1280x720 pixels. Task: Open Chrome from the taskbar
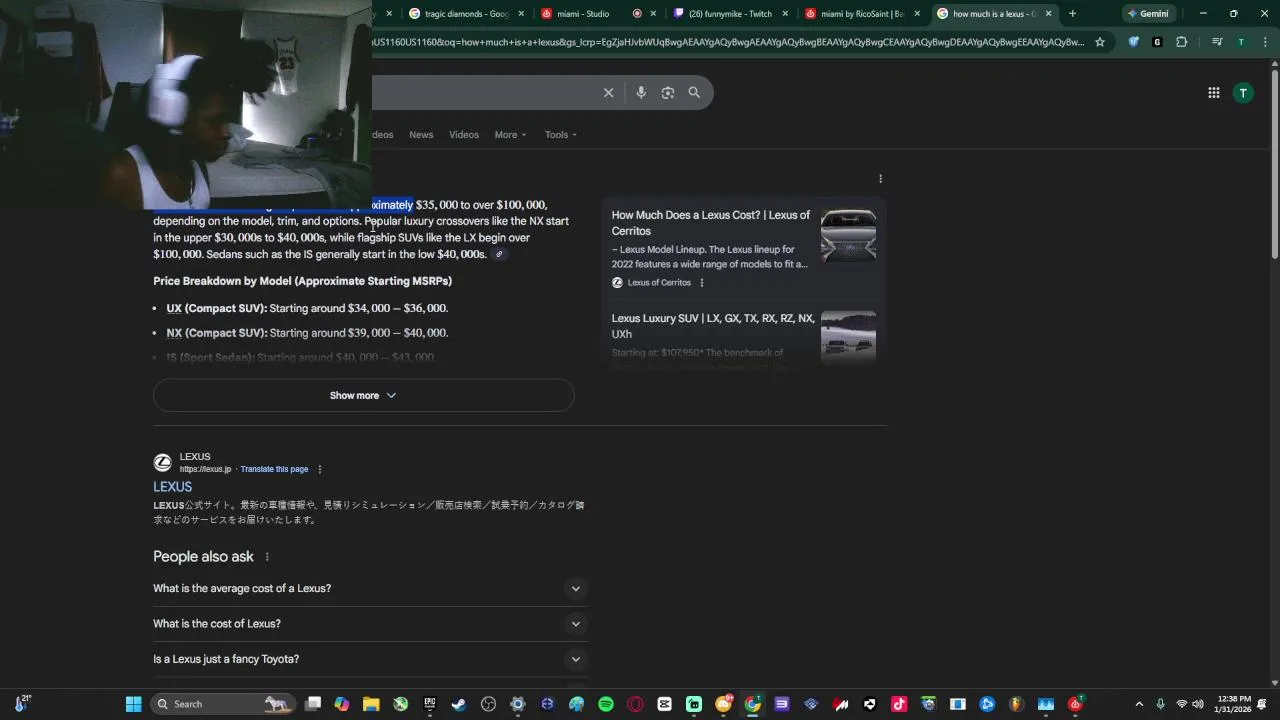[753, 704]
